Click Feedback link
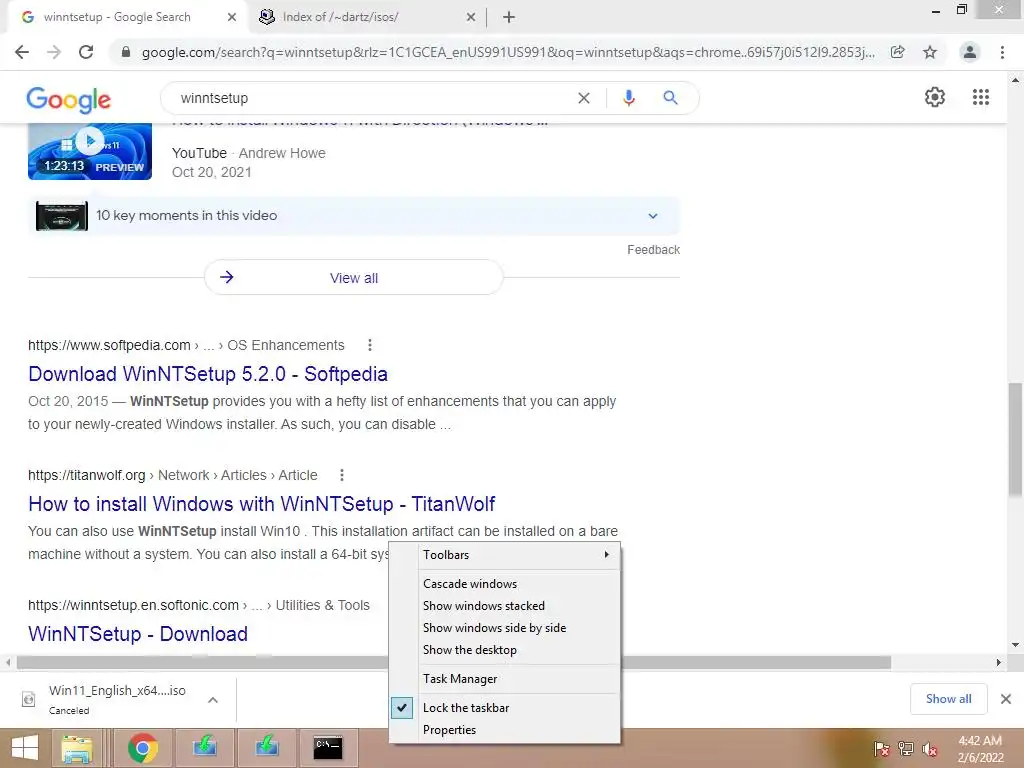 click(653, 249)
